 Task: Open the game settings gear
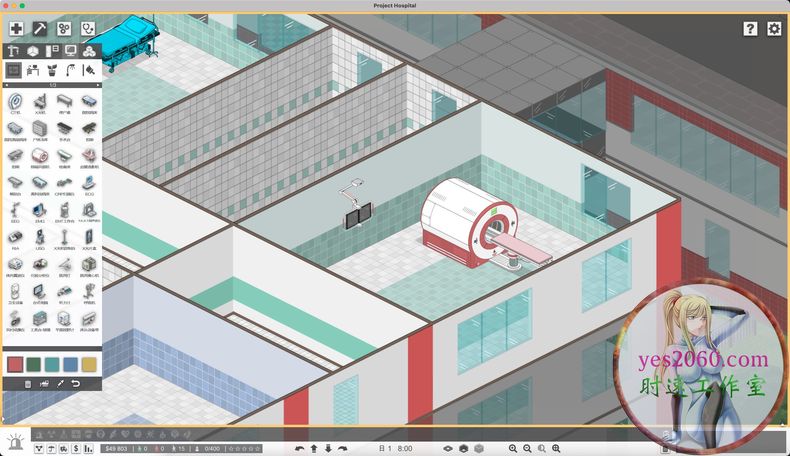[x=774, y=29]
